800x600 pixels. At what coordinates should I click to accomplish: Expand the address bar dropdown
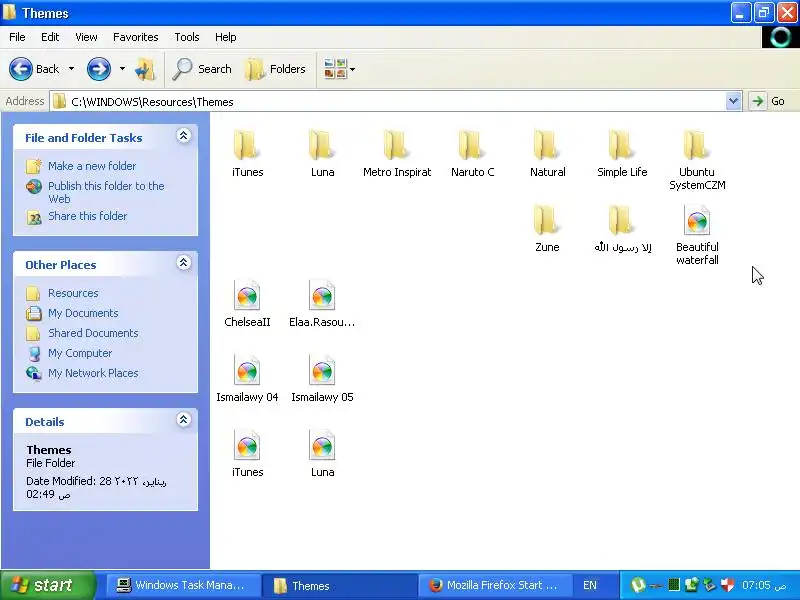point(733,101)
